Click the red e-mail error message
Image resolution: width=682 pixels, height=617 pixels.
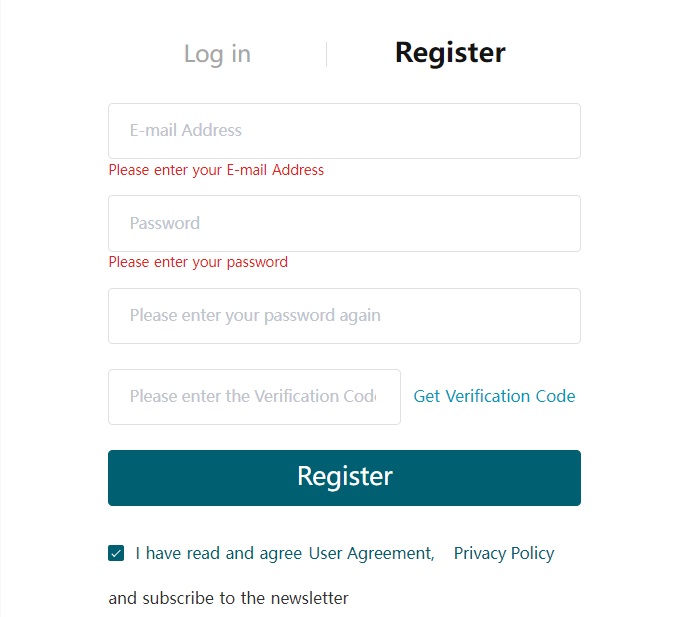(216, 170)
